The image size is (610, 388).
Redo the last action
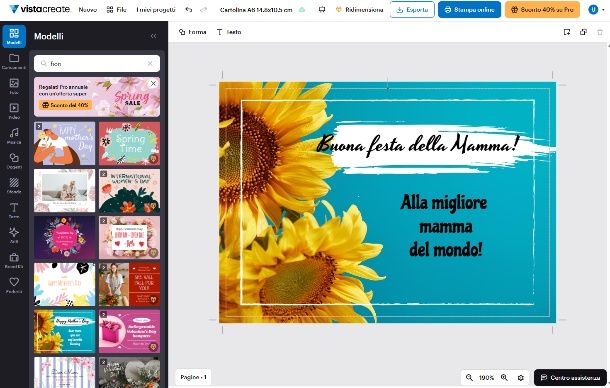[203, 10]
